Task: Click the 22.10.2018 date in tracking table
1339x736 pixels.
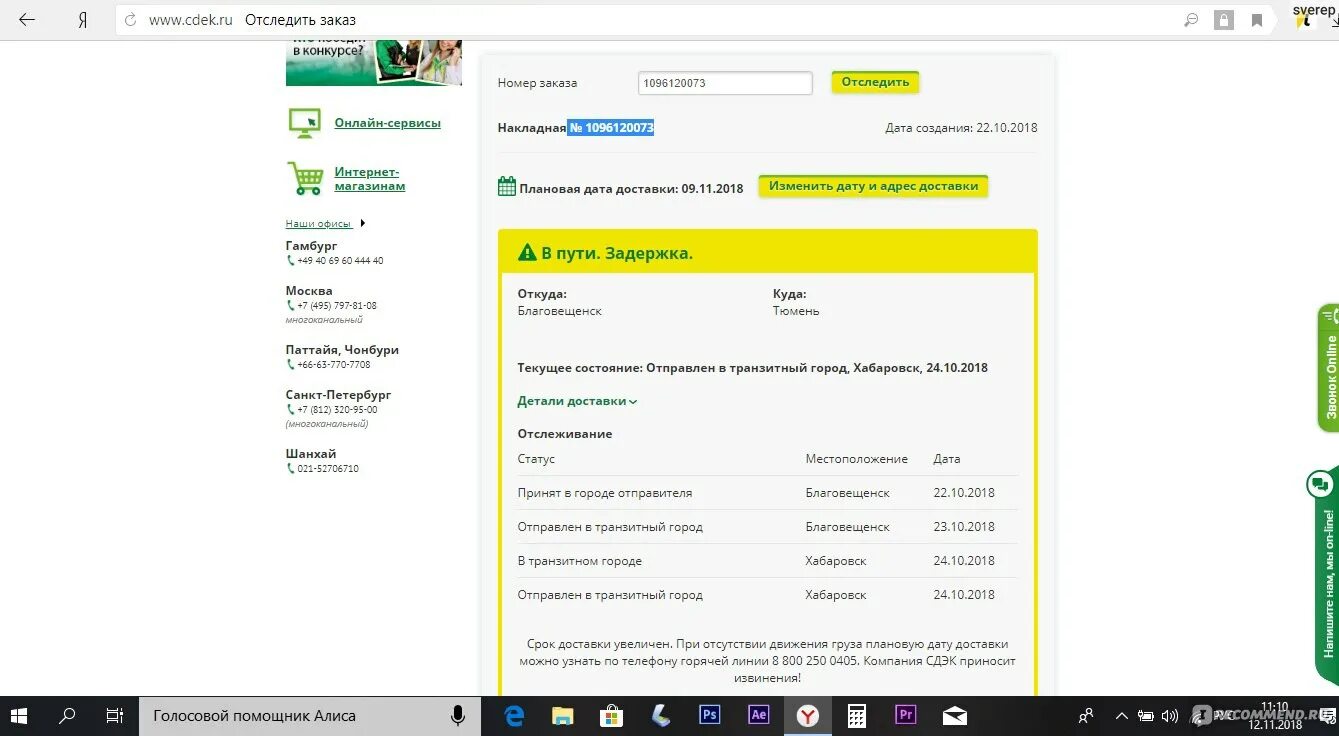Action: 964,493
